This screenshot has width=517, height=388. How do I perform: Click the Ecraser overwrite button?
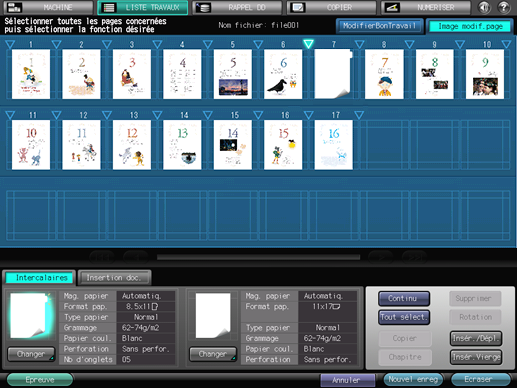click(x=480, y=379)
